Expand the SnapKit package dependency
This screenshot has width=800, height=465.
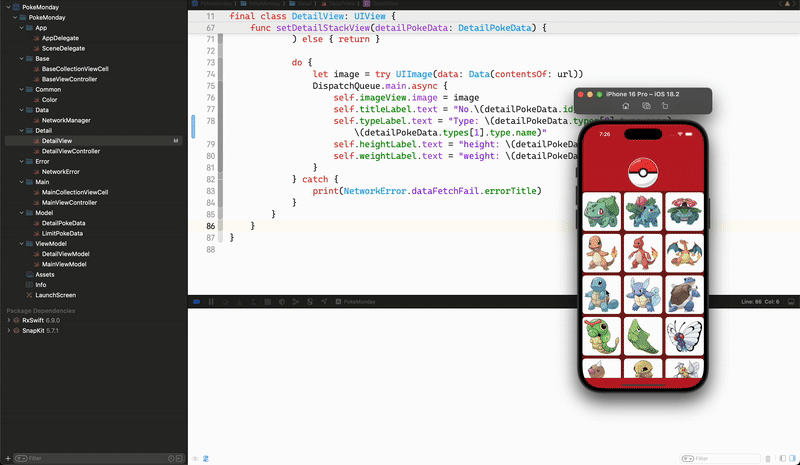8,330
